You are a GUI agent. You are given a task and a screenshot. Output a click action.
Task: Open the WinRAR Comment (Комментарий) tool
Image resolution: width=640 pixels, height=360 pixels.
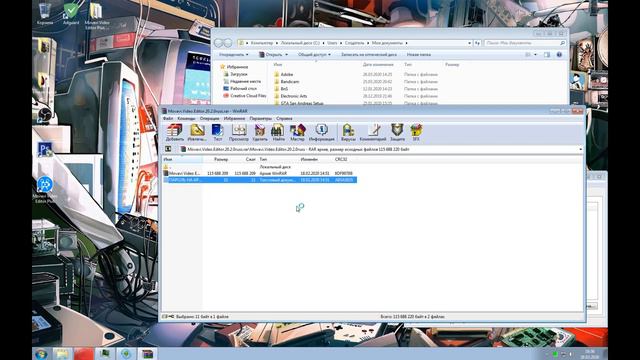tap(373, 133)
